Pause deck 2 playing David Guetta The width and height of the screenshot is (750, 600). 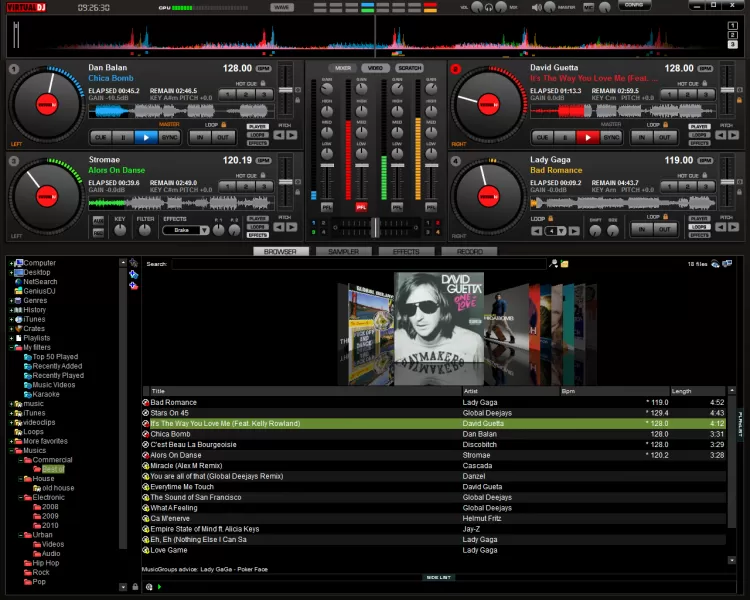pyautogui.click(x=566, y=137)
